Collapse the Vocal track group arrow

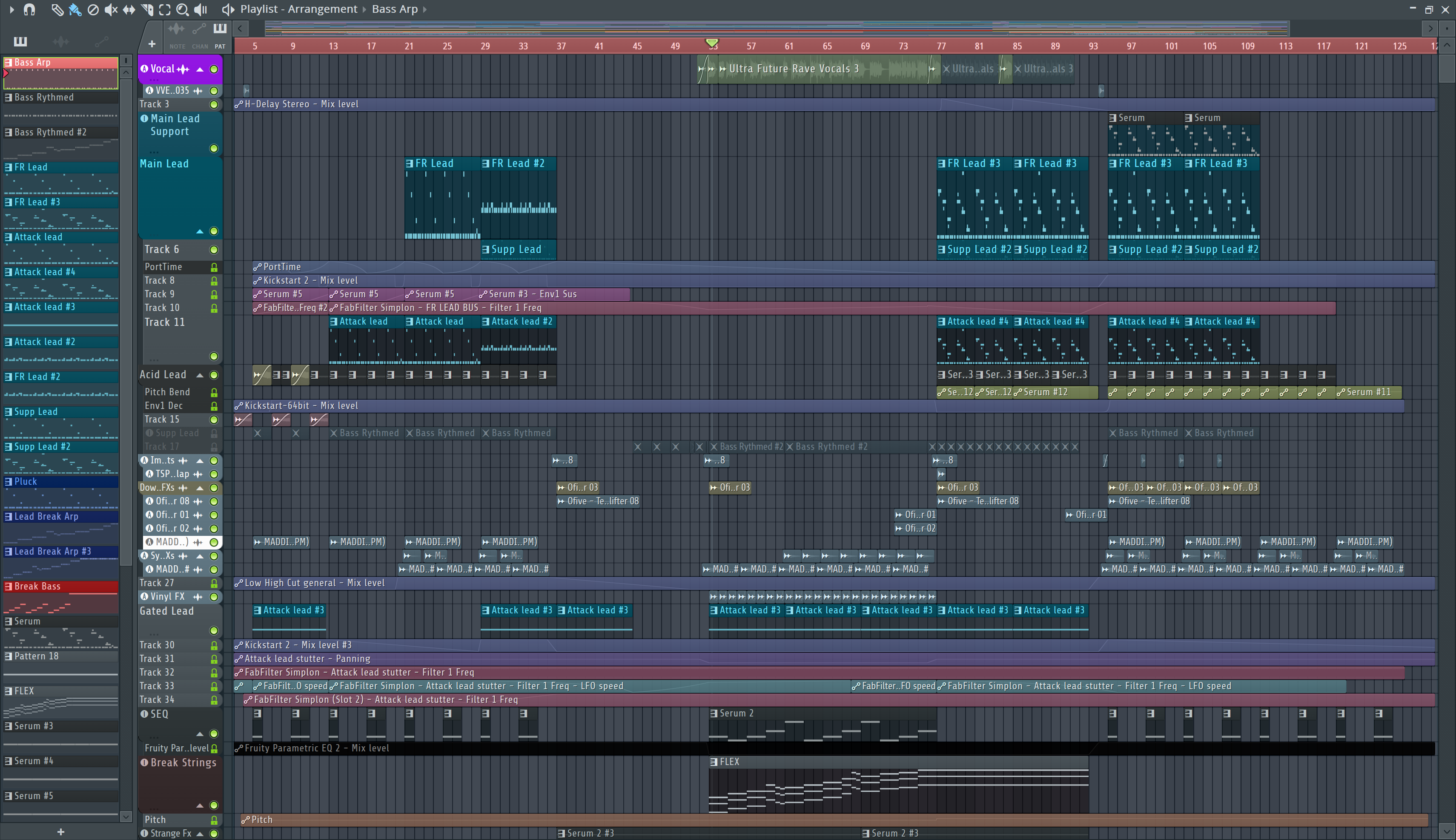point(200,69)
